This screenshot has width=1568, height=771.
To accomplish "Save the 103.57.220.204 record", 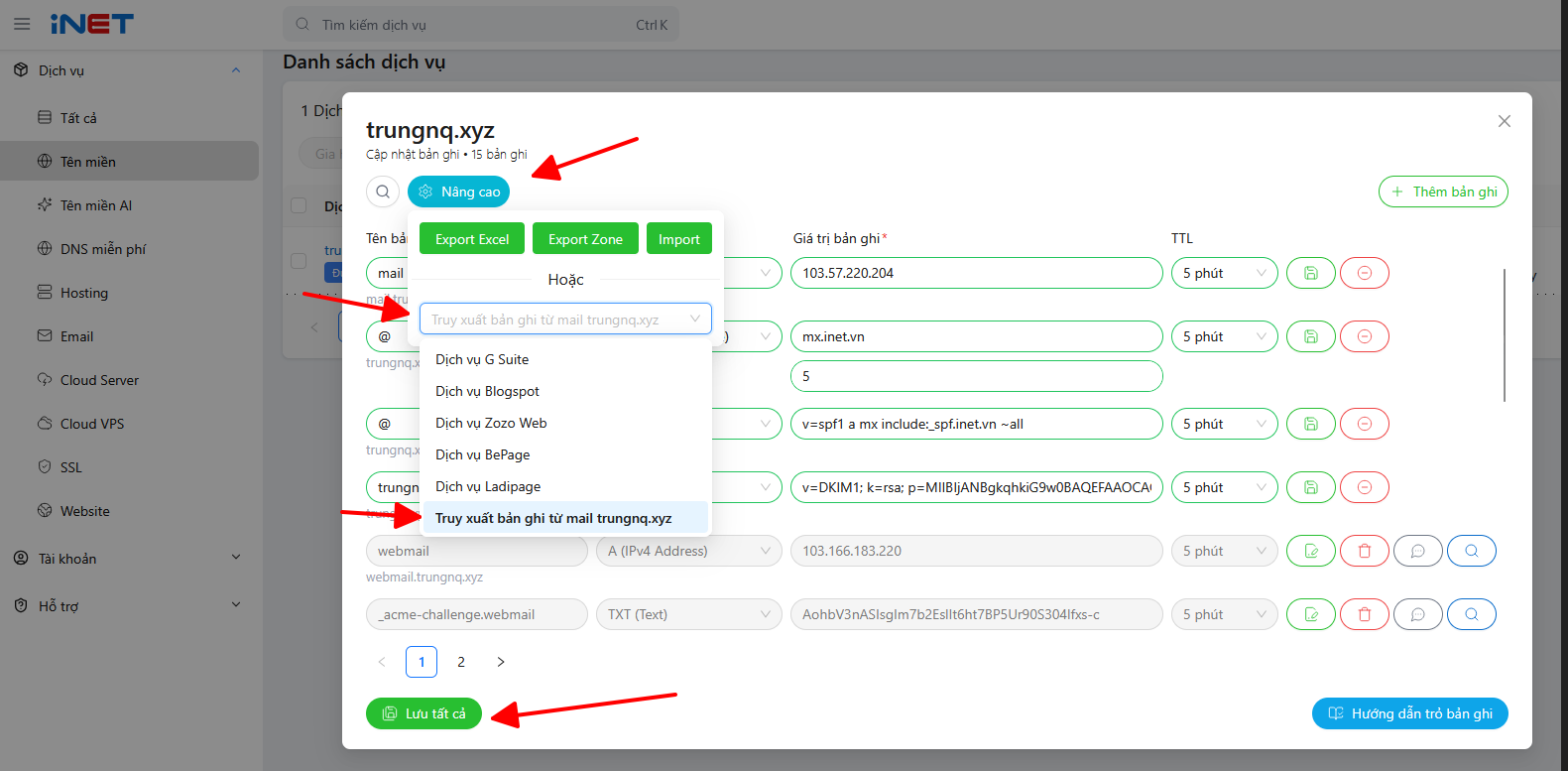I will (x=1311, y=273).
